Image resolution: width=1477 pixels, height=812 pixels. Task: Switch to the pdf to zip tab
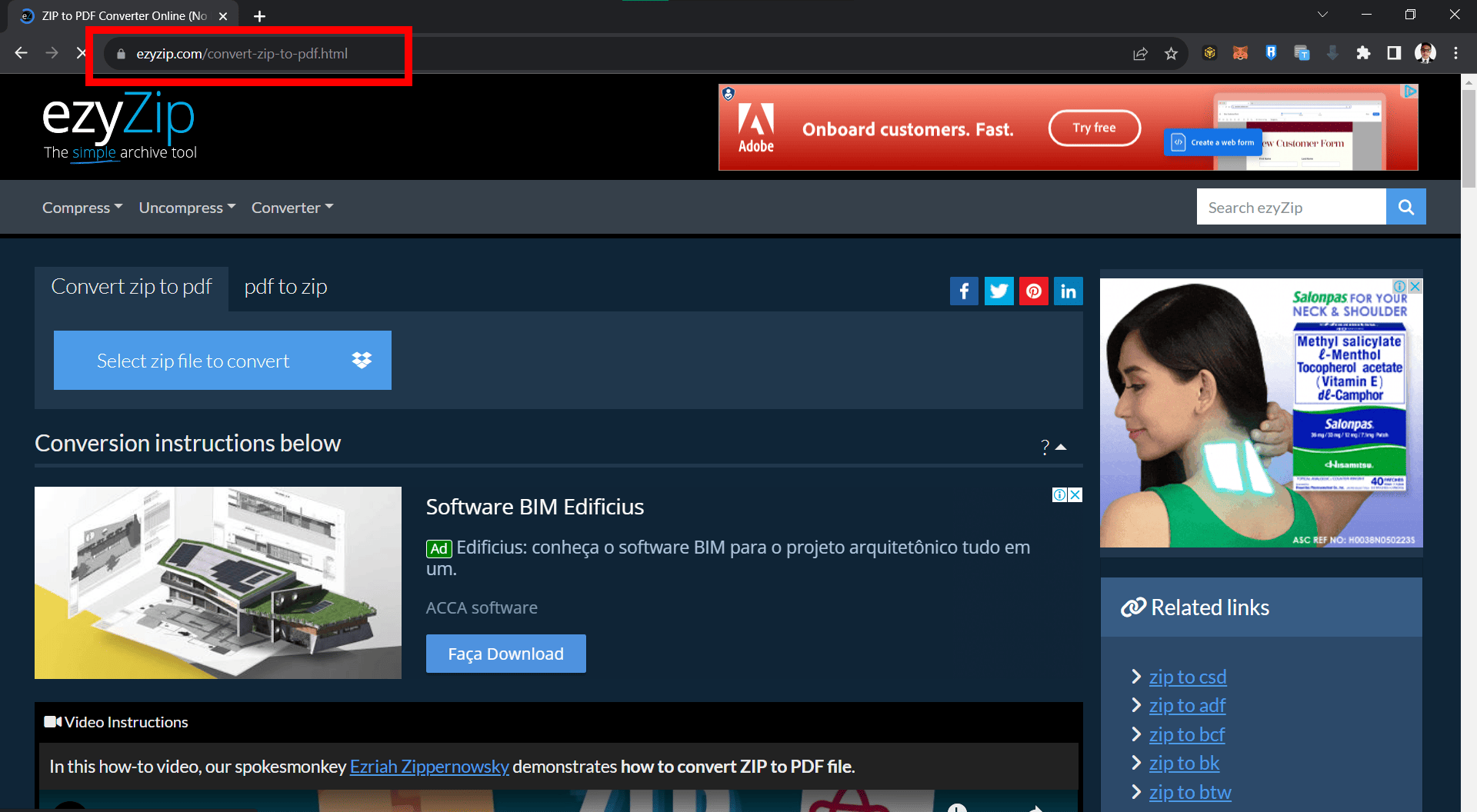pos(285,286)
